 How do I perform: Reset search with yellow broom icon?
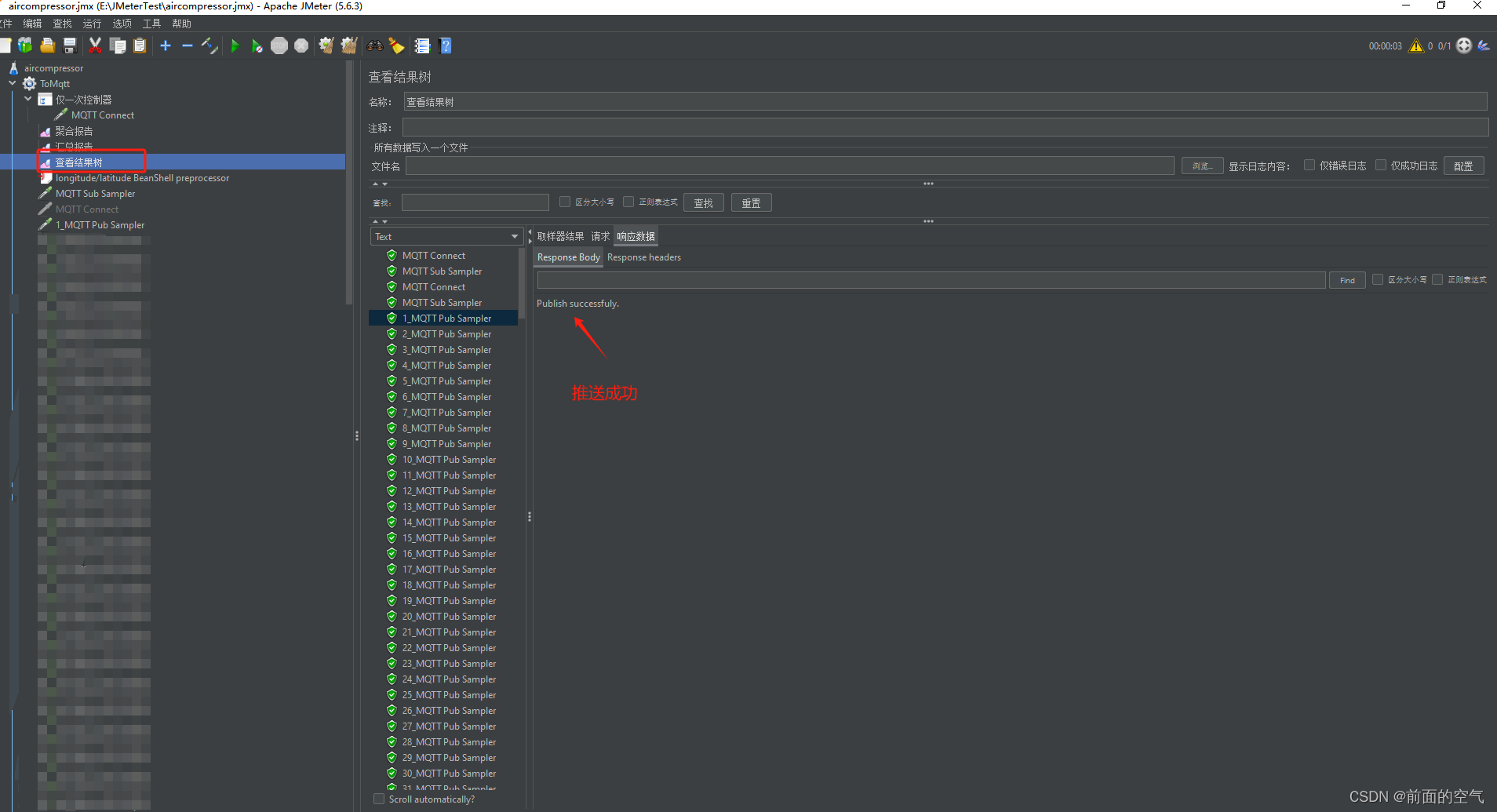[x=397, y=46]
